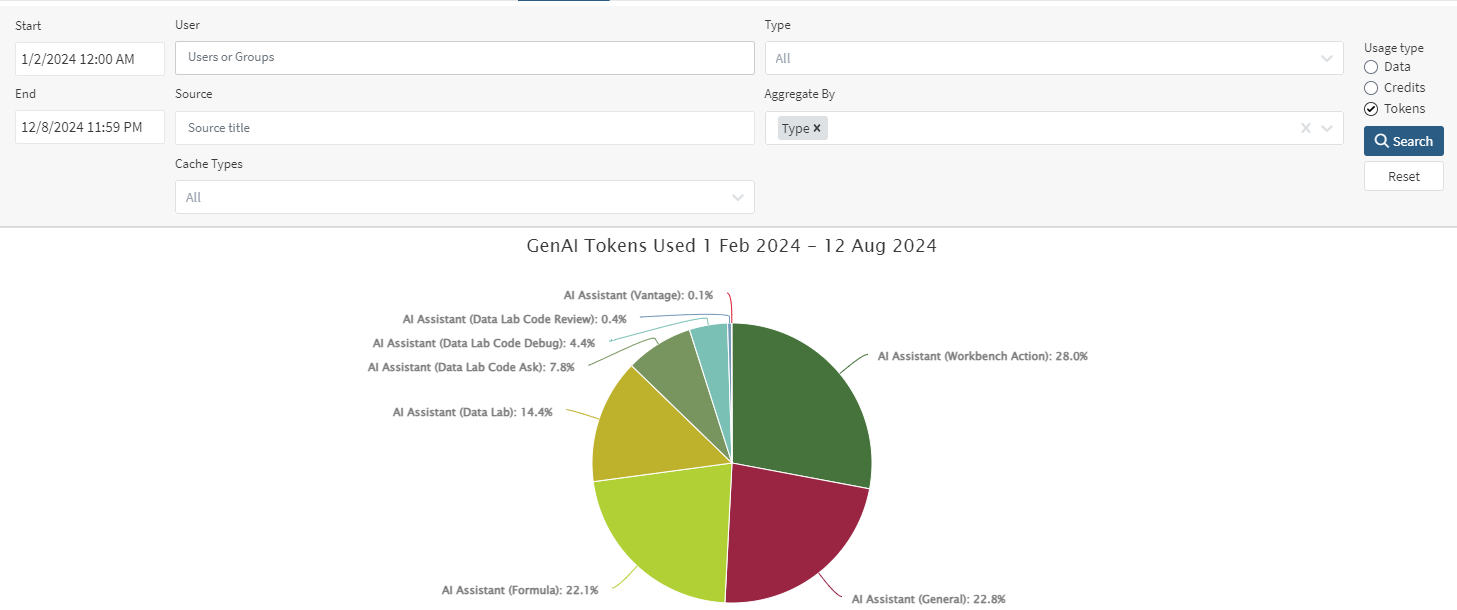The image size is (1457, 610).
Task: Click the Users or Groups input field
Action: (x=464, y=58)
